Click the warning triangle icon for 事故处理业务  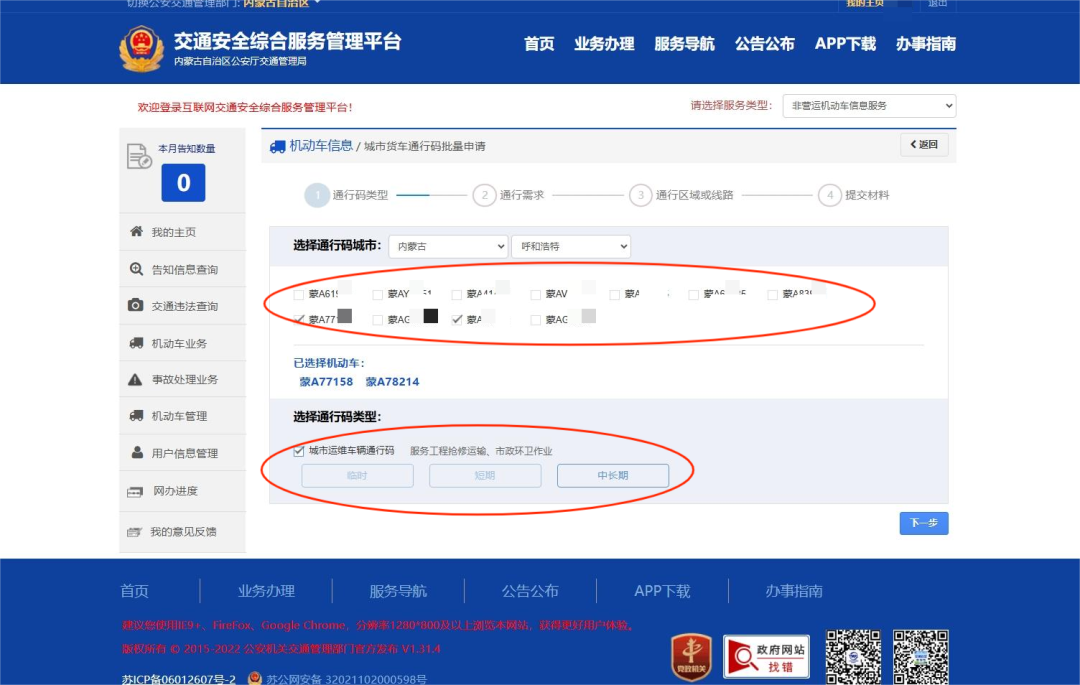tap(136, 380)
